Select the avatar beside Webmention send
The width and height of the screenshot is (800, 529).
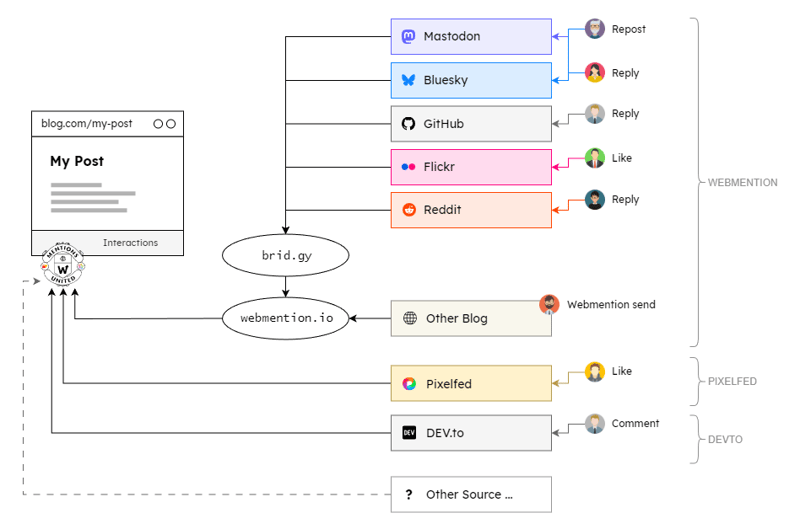coord(549,304)
